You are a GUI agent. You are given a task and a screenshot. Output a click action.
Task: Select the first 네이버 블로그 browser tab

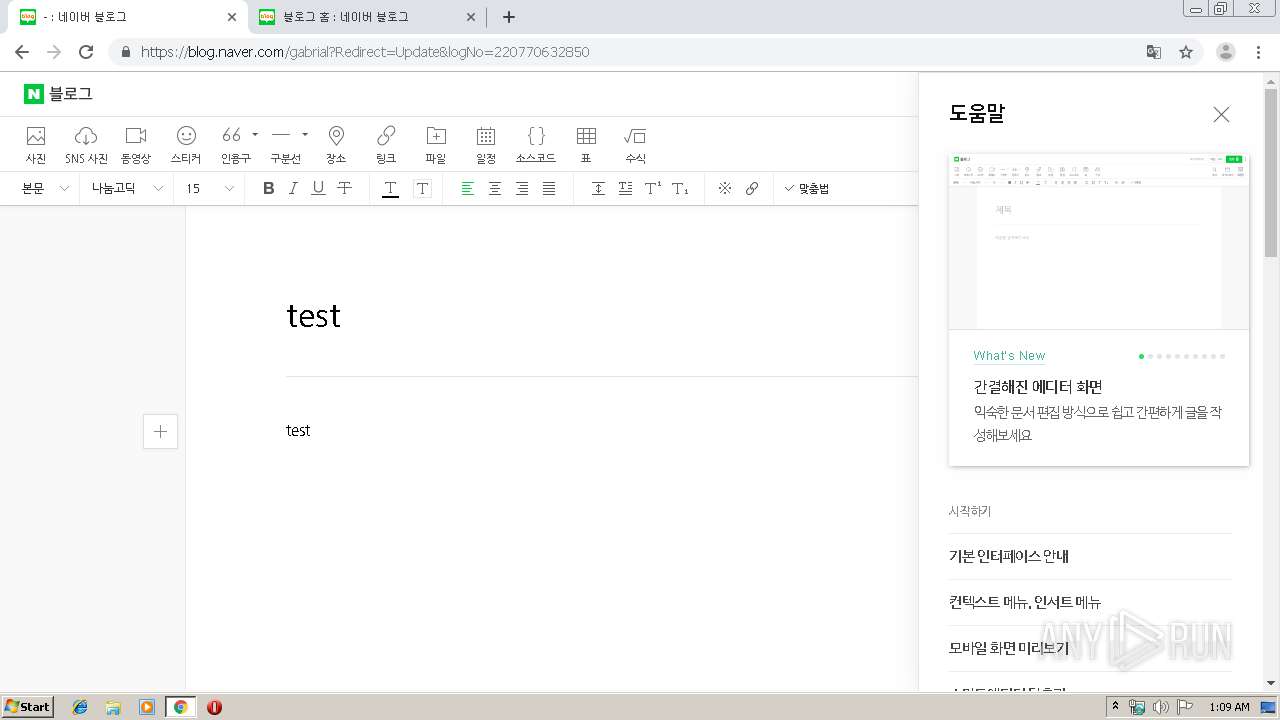(x=128, y=17)
